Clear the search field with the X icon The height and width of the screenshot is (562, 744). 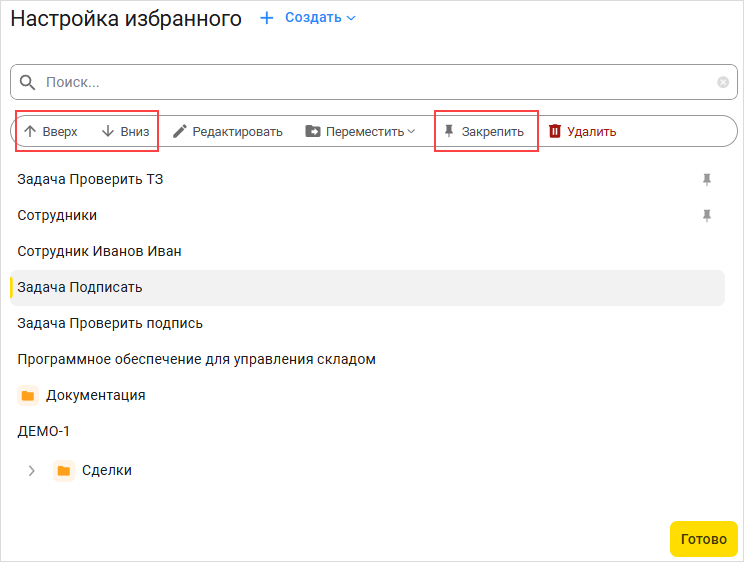point(723,82)
